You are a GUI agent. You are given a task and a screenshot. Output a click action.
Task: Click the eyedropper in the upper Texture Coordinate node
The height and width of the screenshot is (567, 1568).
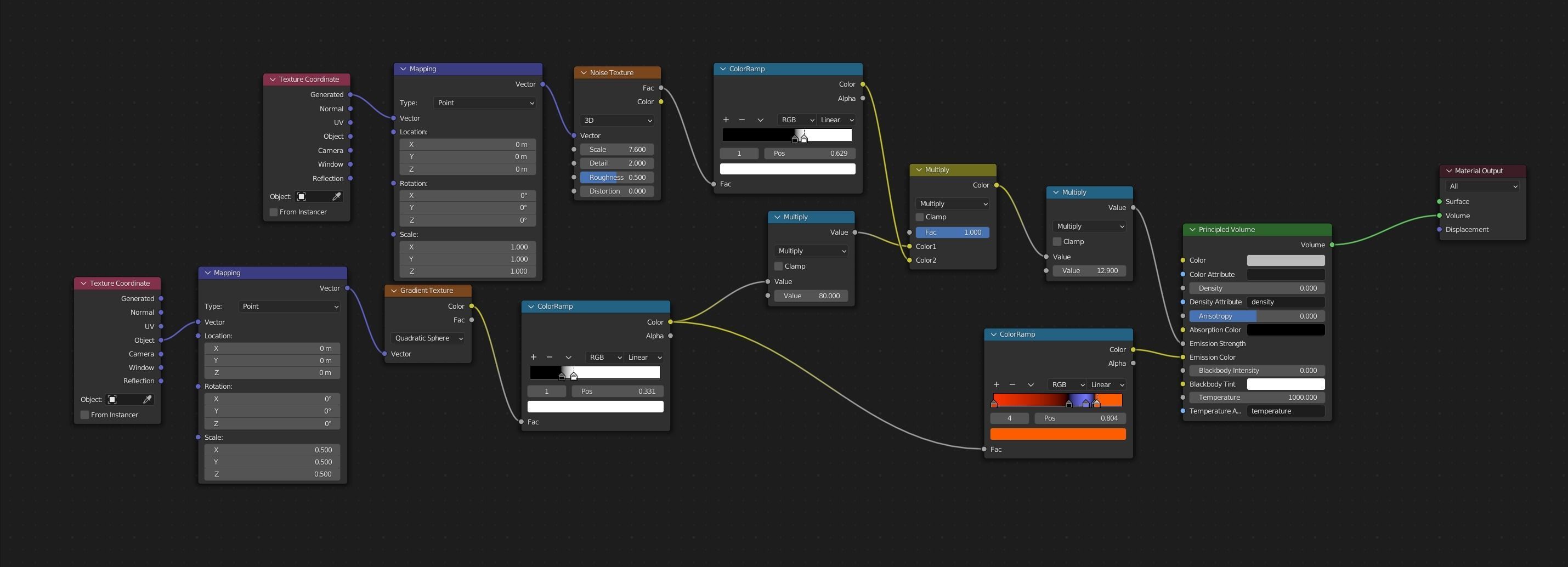tap(336, 196)
